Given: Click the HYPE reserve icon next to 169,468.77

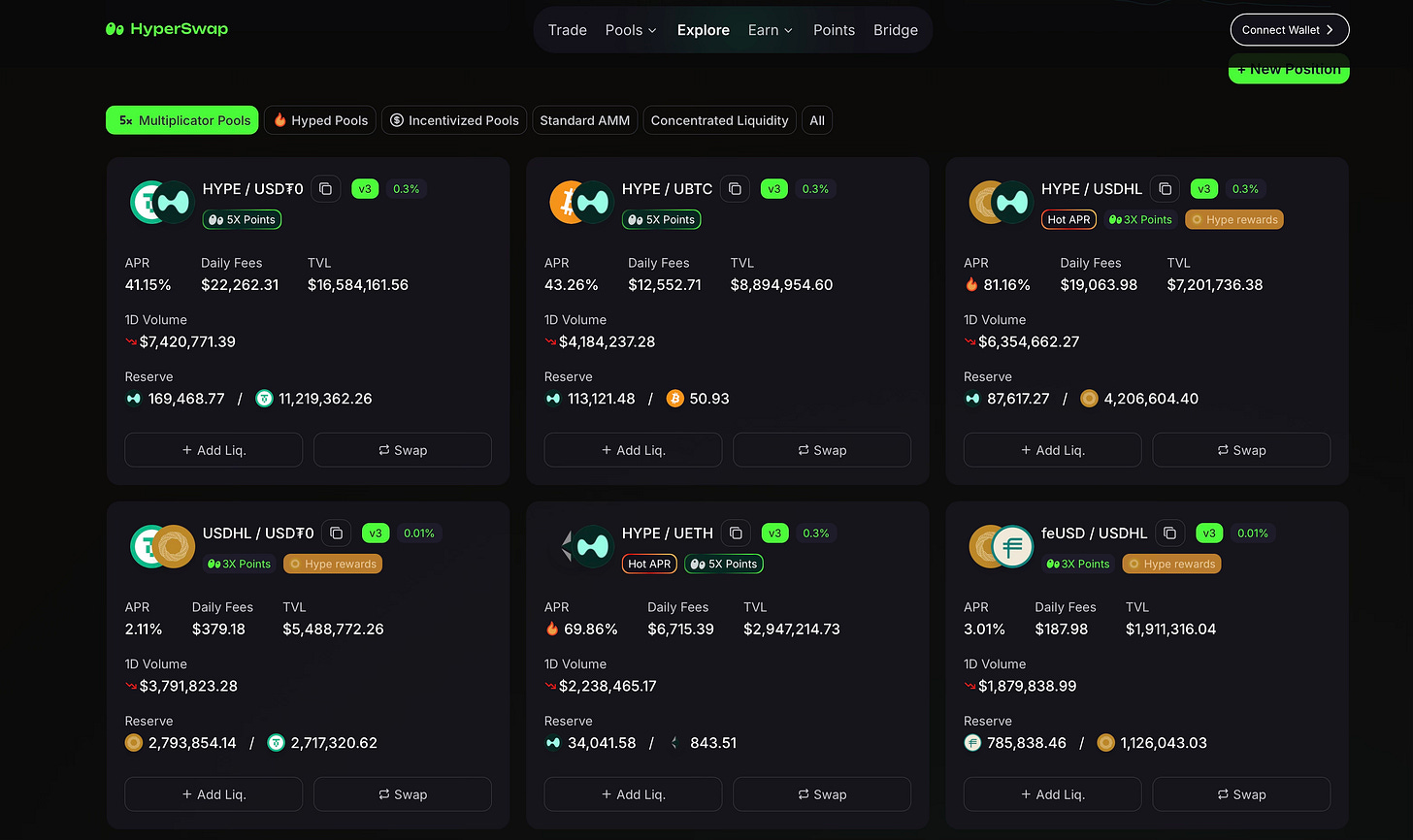Looking at the screenshot, I should (134, 399).
